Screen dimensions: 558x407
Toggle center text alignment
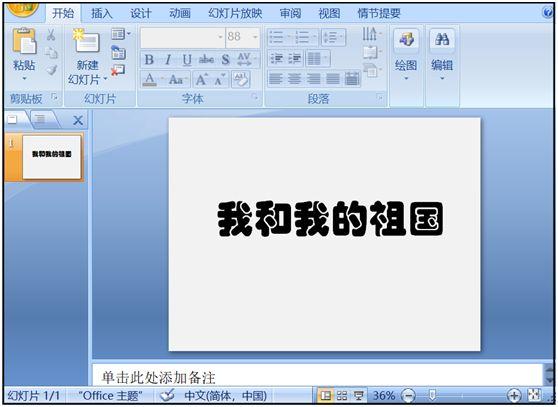coord(294,79)
